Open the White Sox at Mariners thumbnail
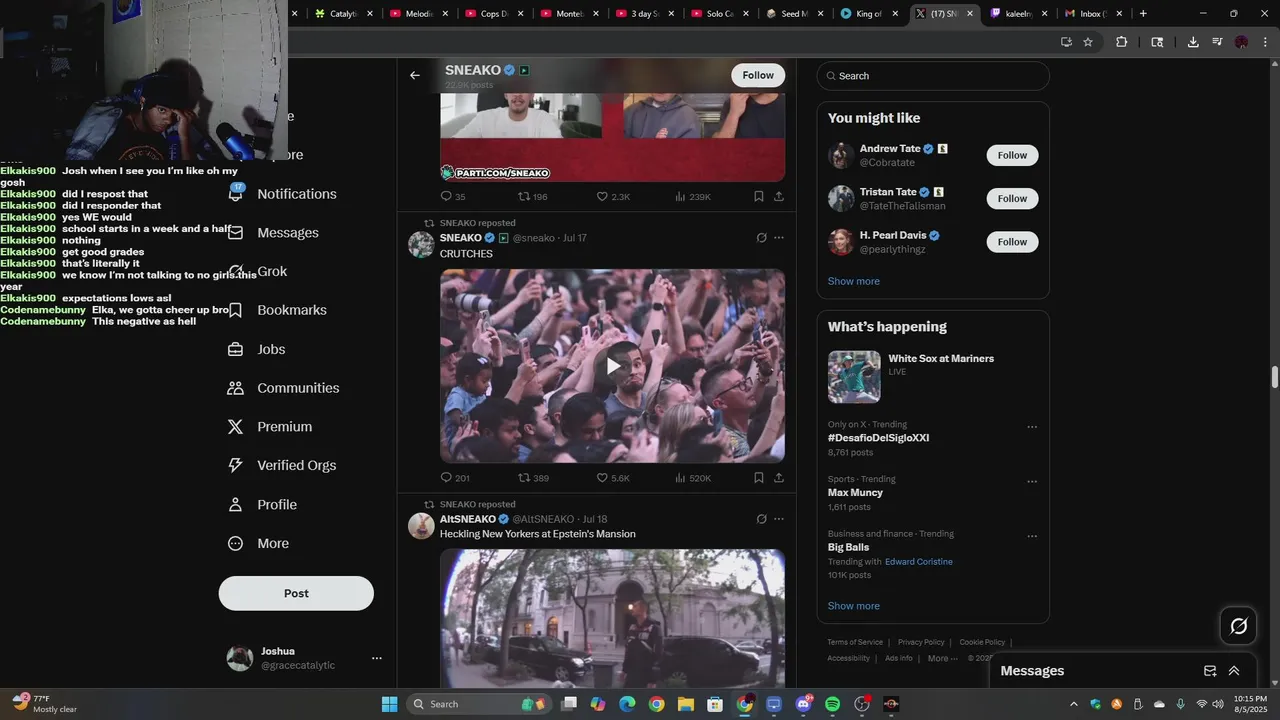This screenshot has height=720, width=1280. click(854, 377)
